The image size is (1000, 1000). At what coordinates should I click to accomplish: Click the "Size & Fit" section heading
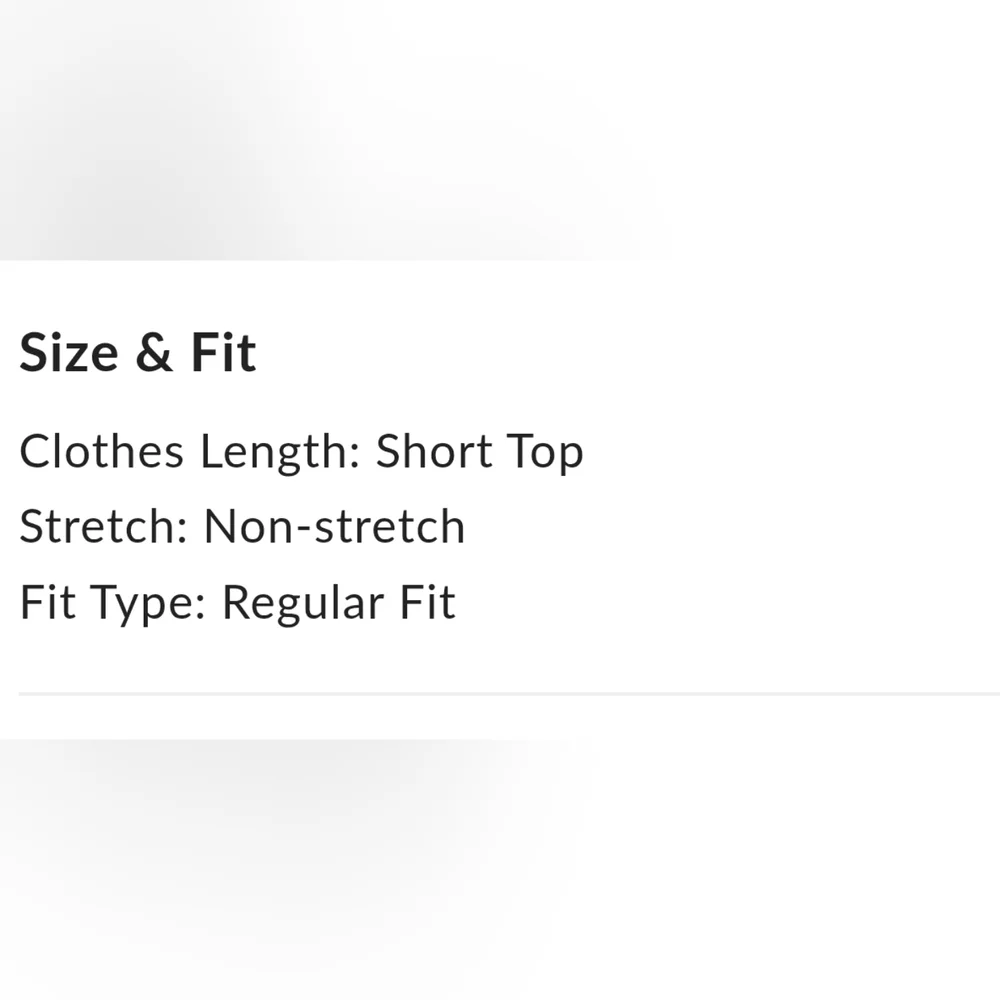click(138, 353)
